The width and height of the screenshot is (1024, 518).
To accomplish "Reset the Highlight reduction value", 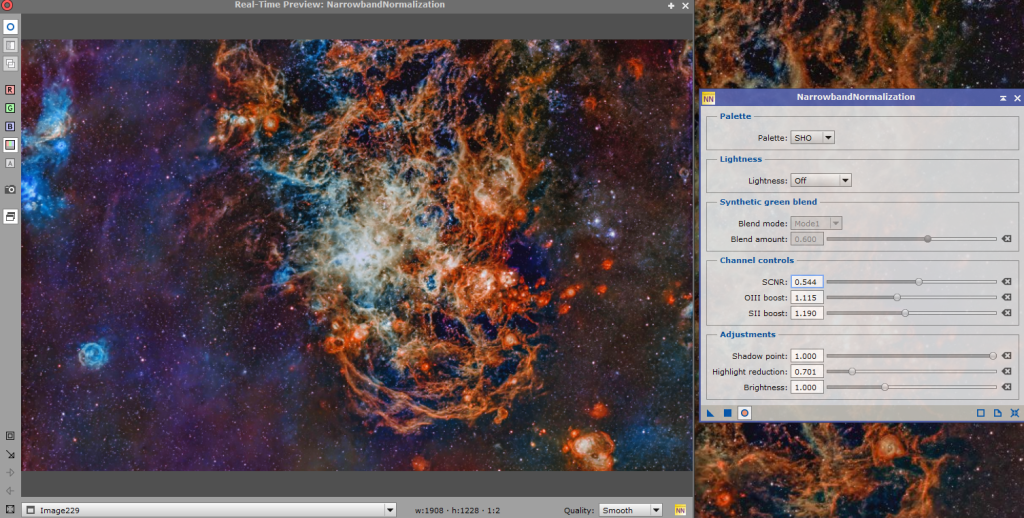I will (x=1006, y=372).
